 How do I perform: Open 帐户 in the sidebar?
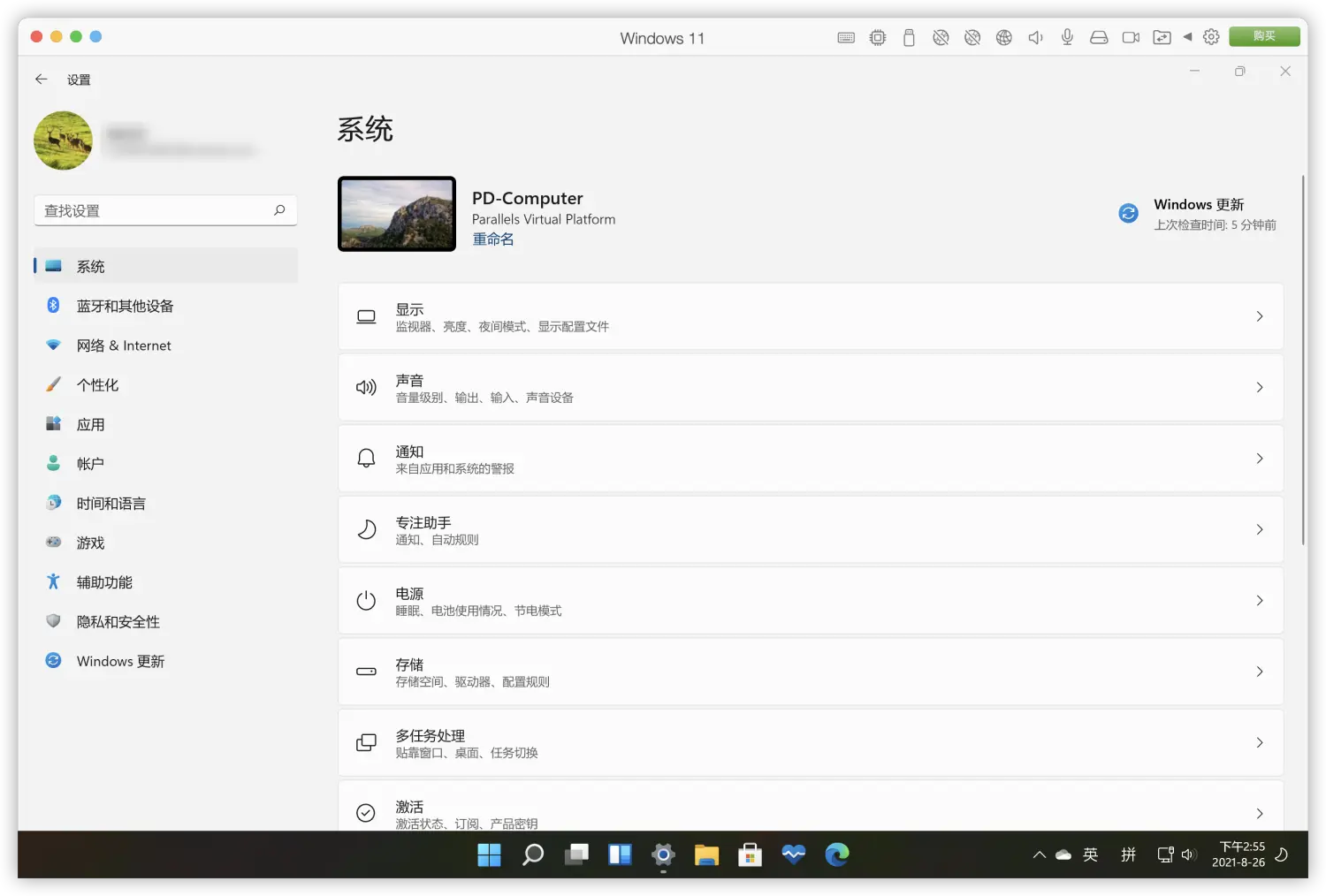point(165,464)
